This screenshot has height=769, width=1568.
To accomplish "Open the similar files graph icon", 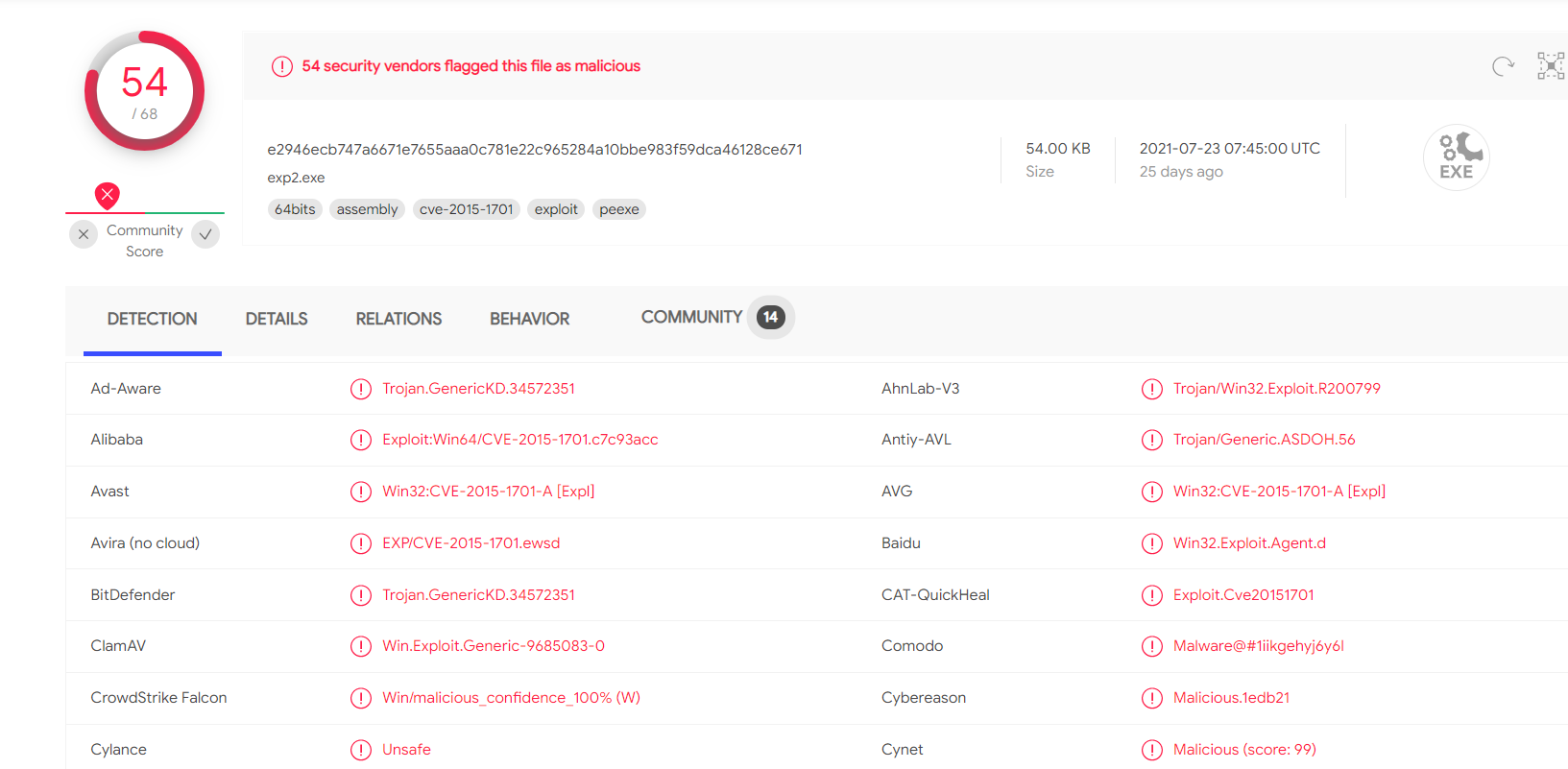I will click(x=1551, y=65).
